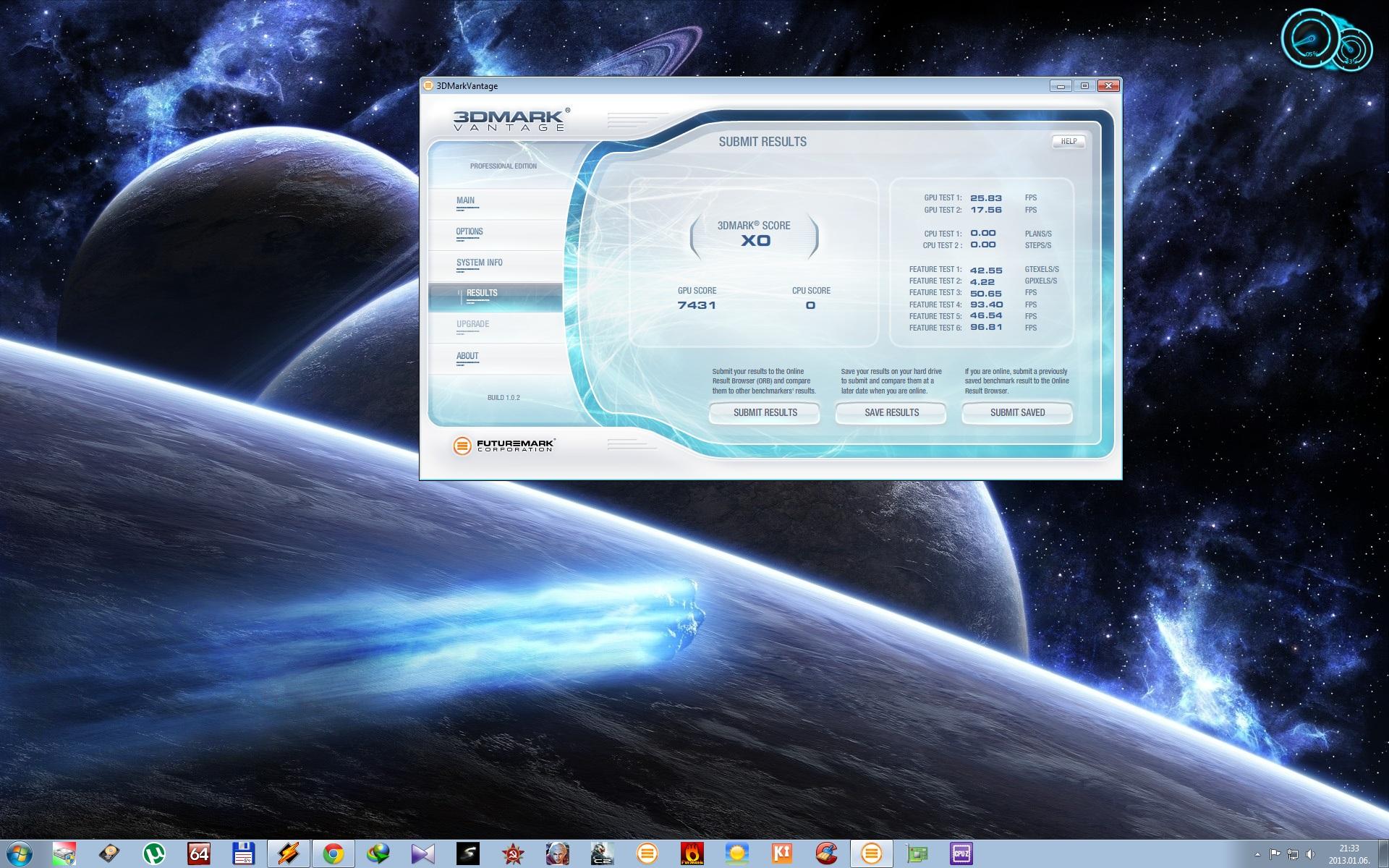The width and height of the screenshot is (1389, 868).
Task: Click FEATURE TEST 1 value 42.55
Action: [x=986, y=270]
